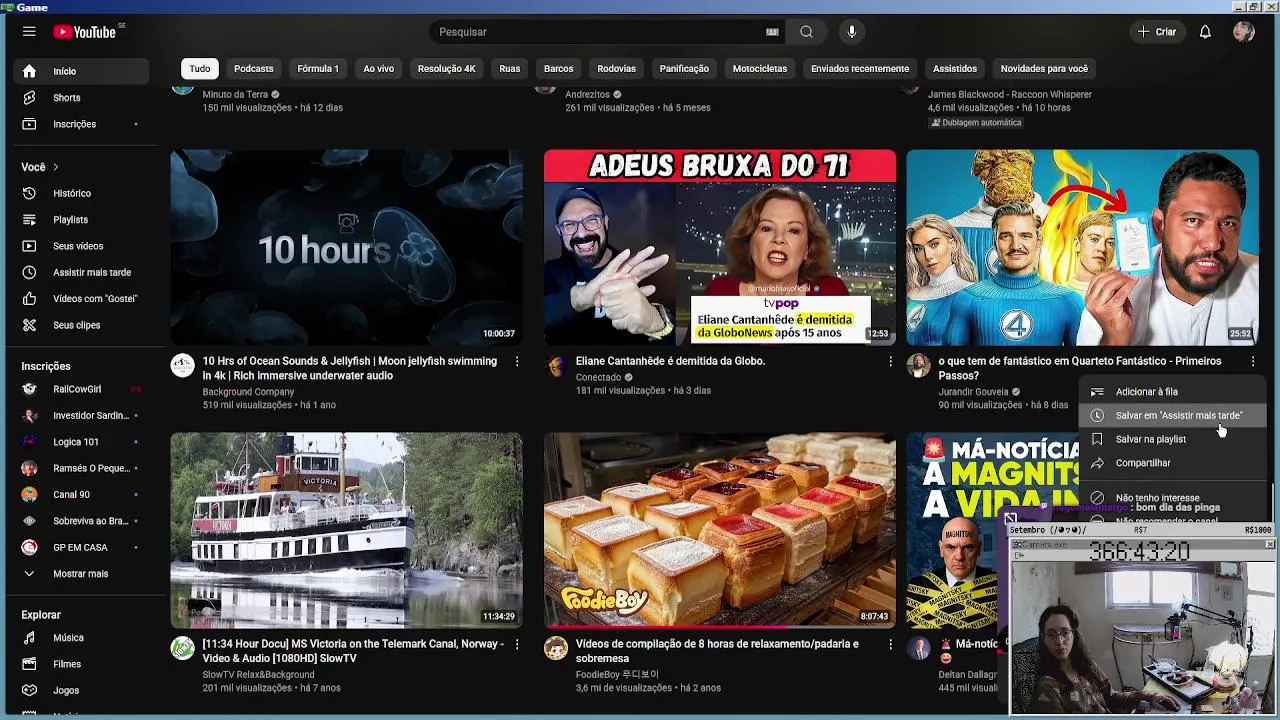Select the Motocicletas filter chip

click(760, 69)
